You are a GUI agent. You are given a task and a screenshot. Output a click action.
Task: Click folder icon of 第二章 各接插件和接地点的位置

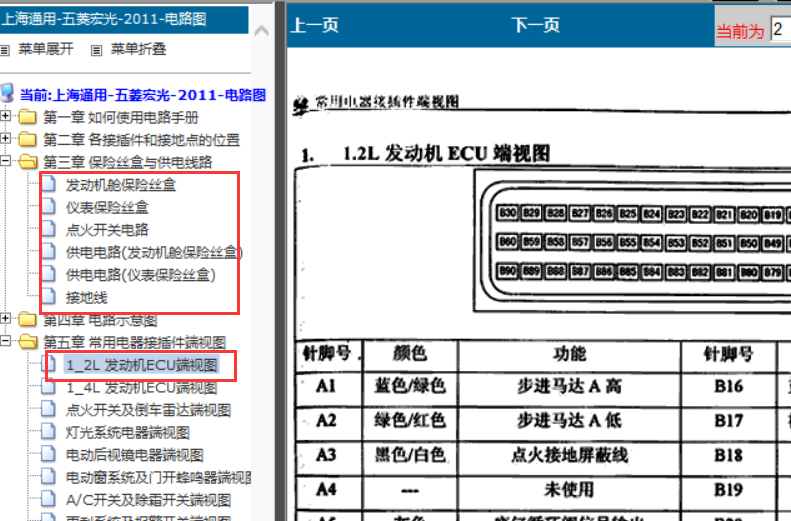[x=28, y=139]
